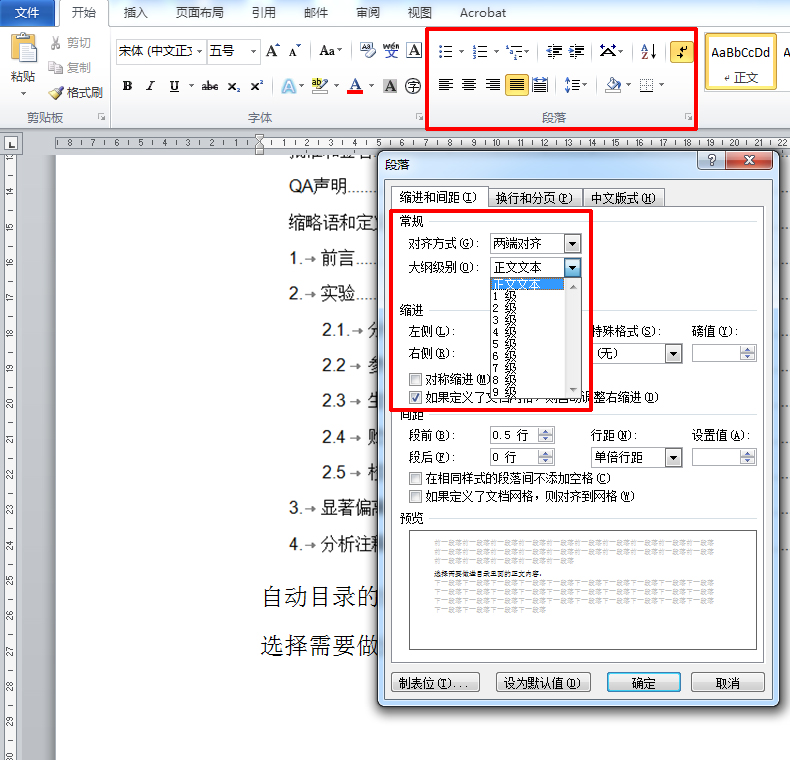Click the Justify alignment icon
790x760 pixels.
tap(516, 85)
